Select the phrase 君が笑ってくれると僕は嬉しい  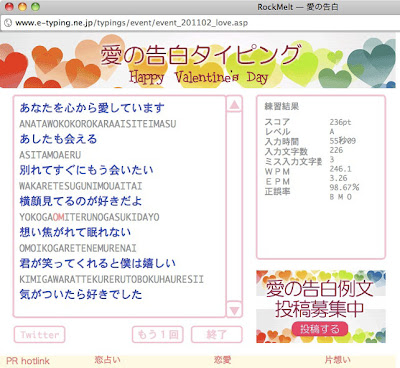click(x=97, y=263)
